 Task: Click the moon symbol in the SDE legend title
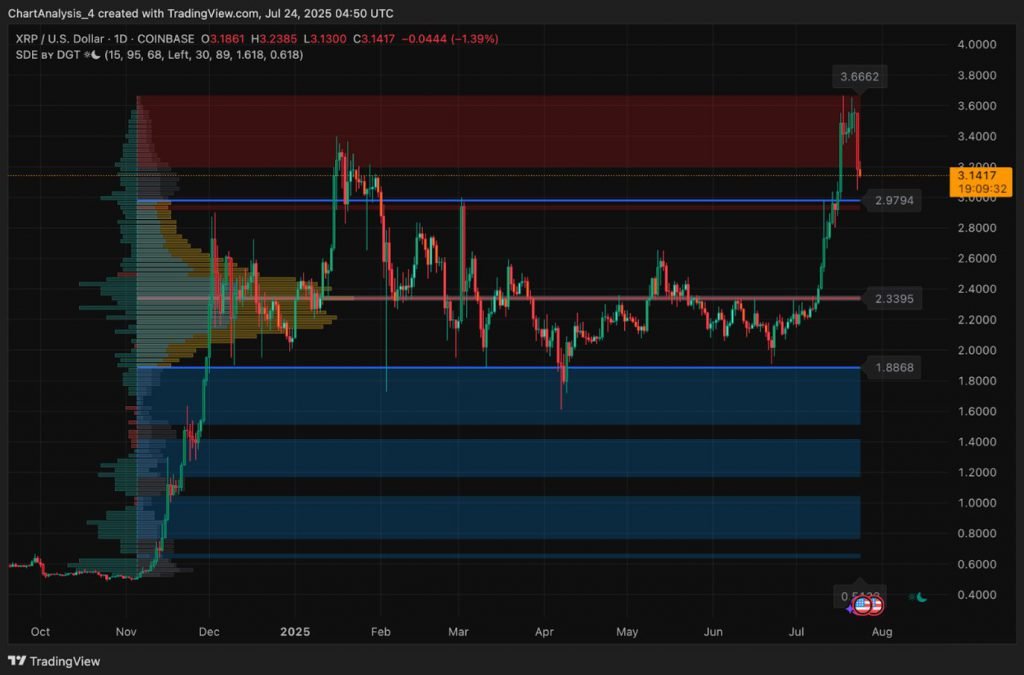(x=93, y=57)
